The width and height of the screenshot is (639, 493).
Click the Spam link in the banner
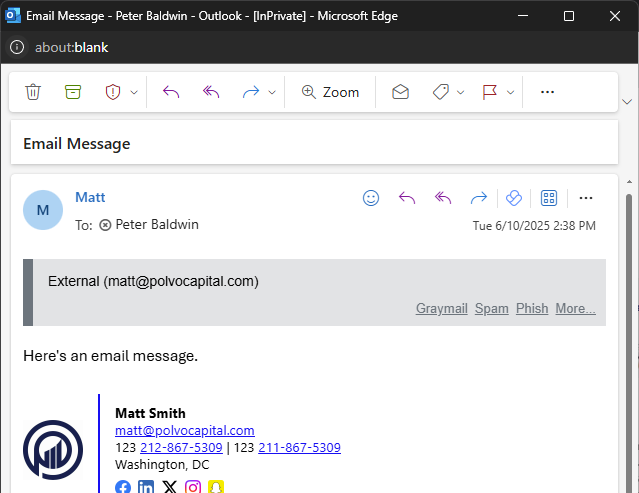point(491,309)
